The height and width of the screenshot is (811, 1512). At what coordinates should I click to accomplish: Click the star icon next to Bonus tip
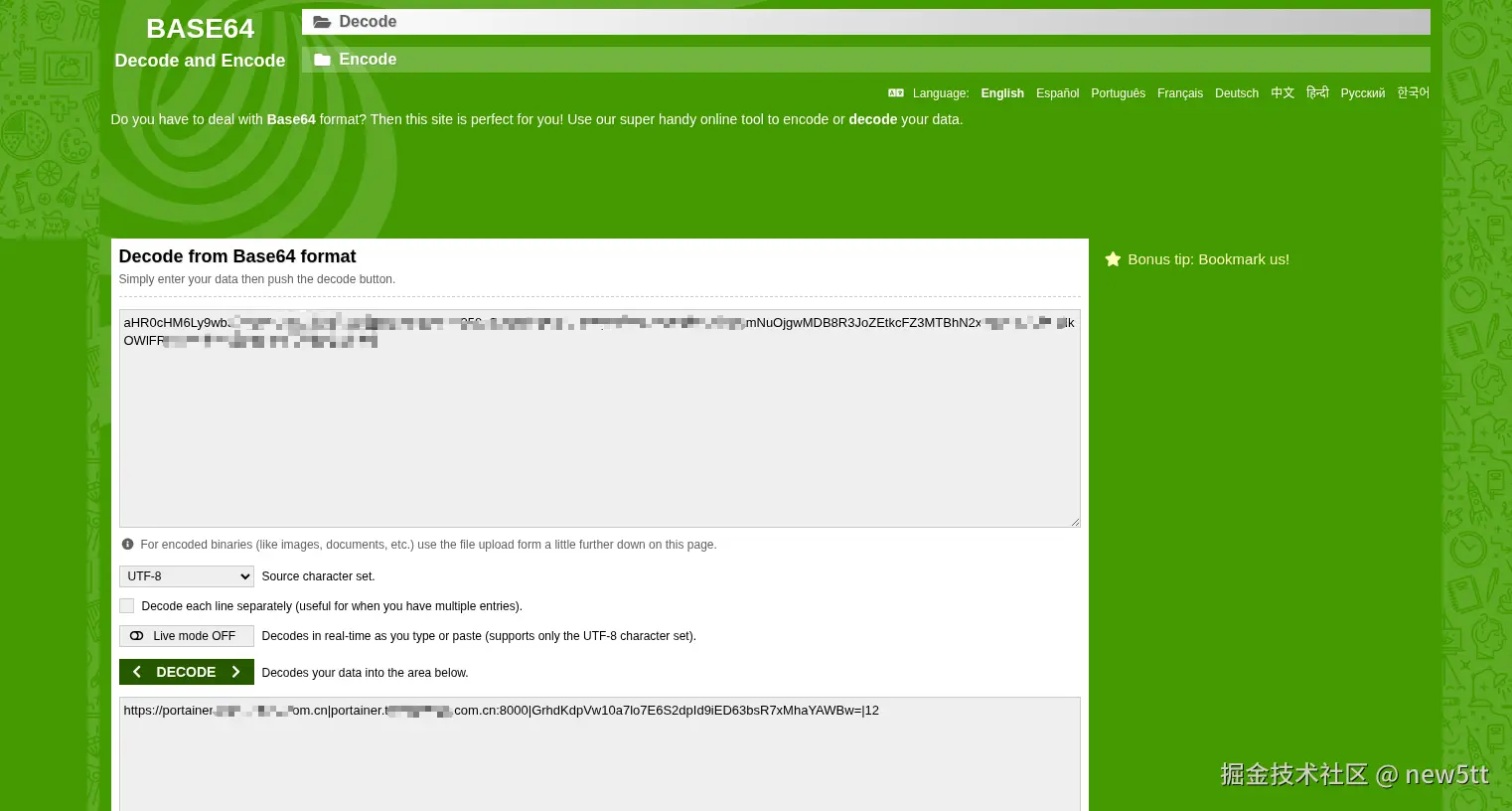[1113, 259]
